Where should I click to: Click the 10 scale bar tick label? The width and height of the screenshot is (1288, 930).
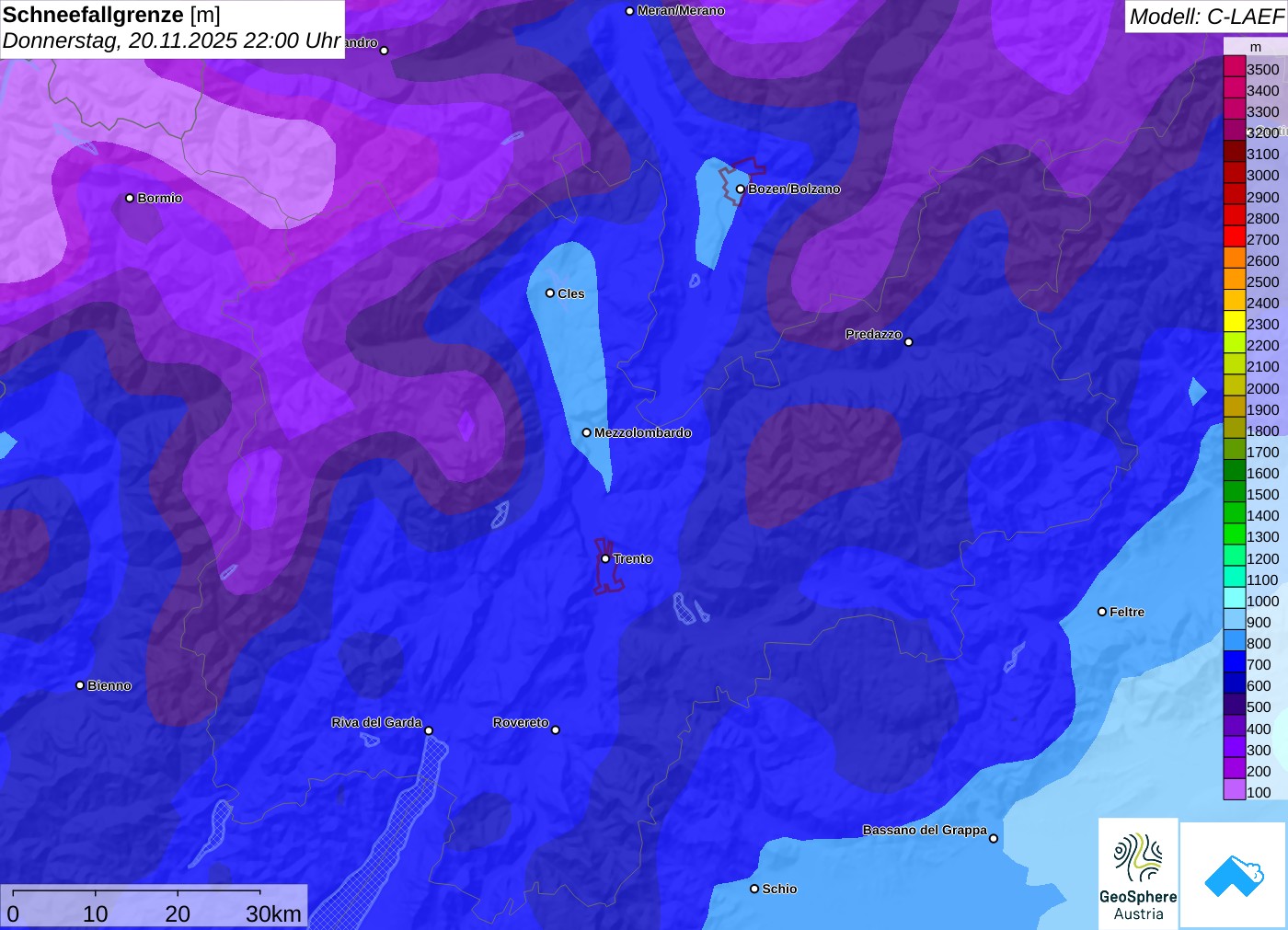pos(96,913)
